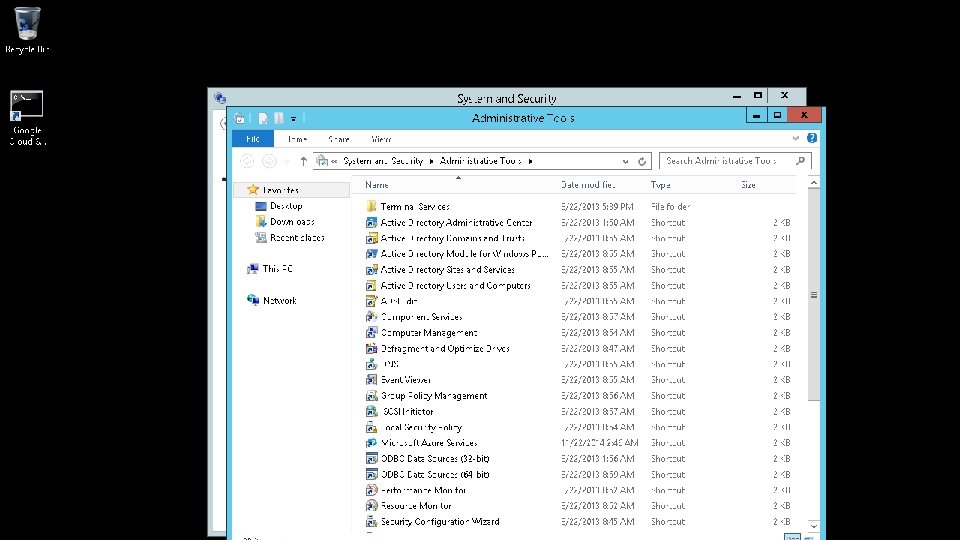
Task: Select ODBC Data Sources (64-bit) icon
Action: [371, 474]
